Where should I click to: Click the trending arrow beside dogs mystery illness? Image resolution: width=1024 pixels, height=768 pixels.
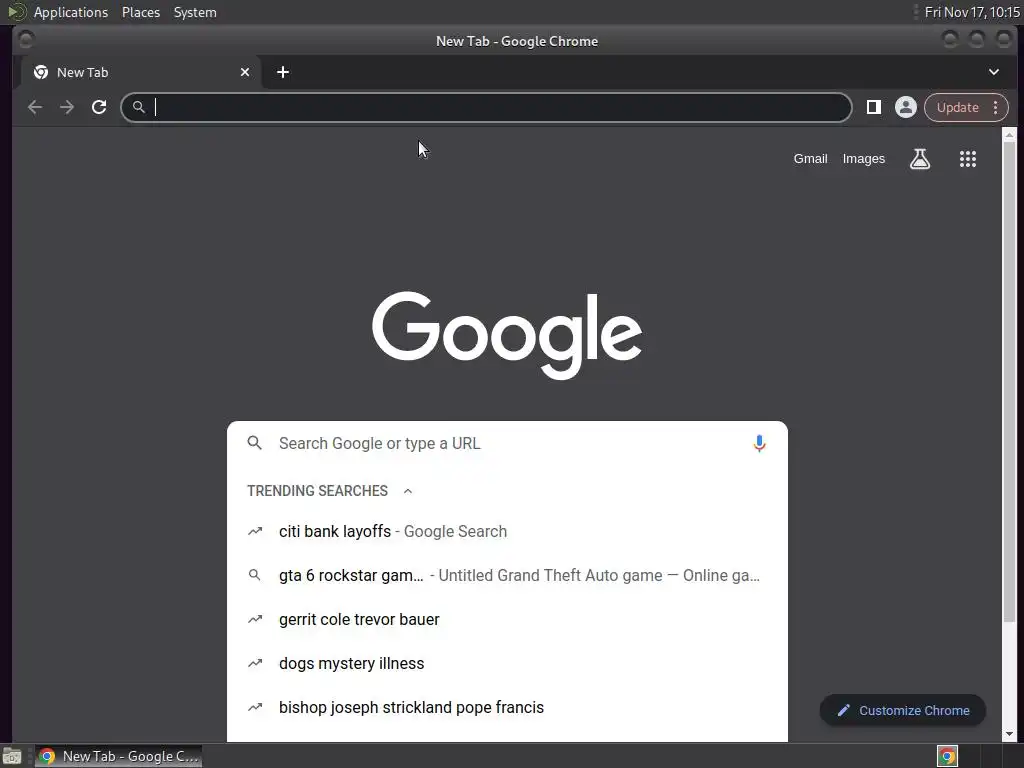pyautogui.click(x=255, y=664)
